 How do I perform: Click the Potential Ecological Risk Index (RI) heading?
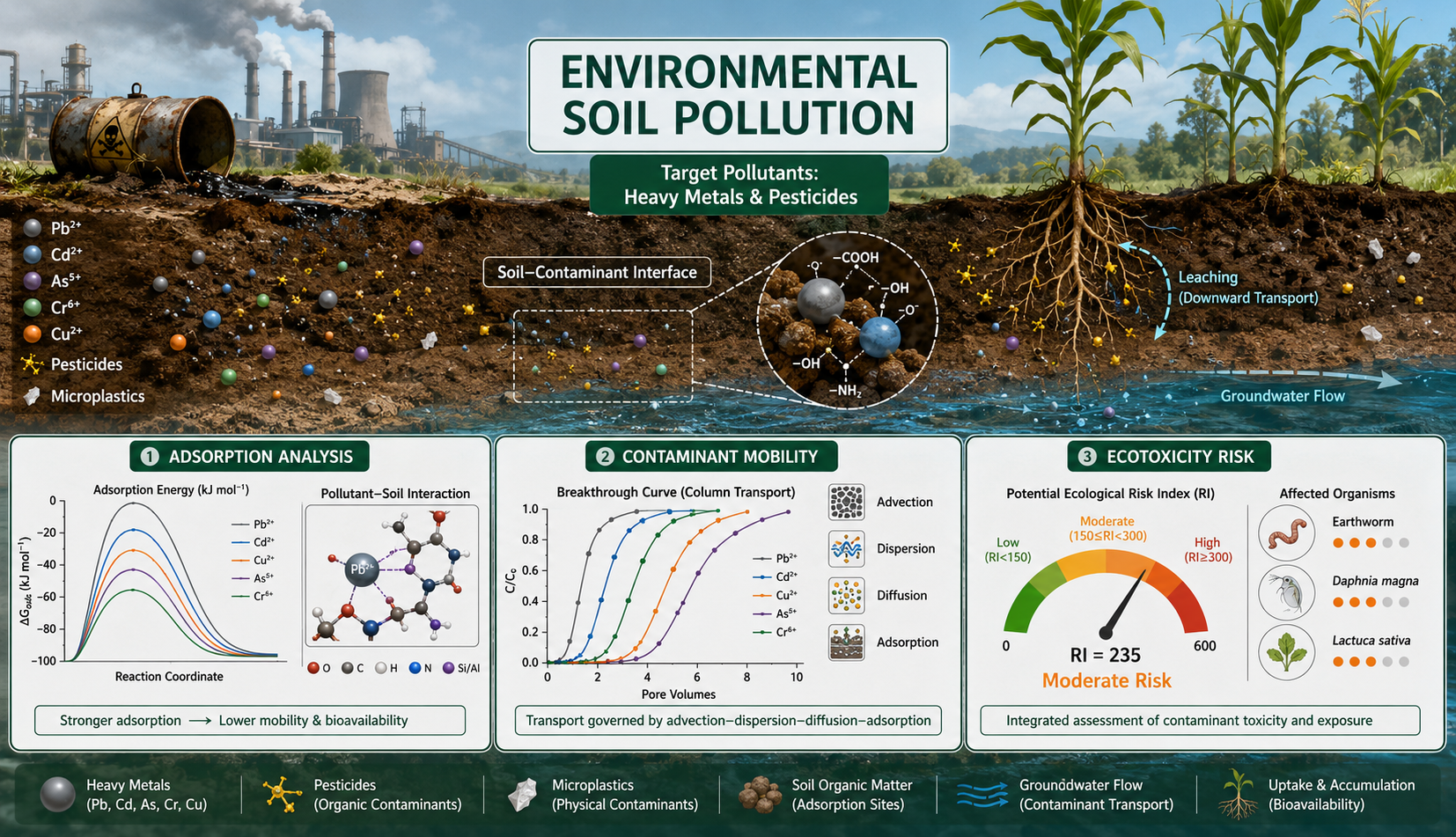(1110, 494)
